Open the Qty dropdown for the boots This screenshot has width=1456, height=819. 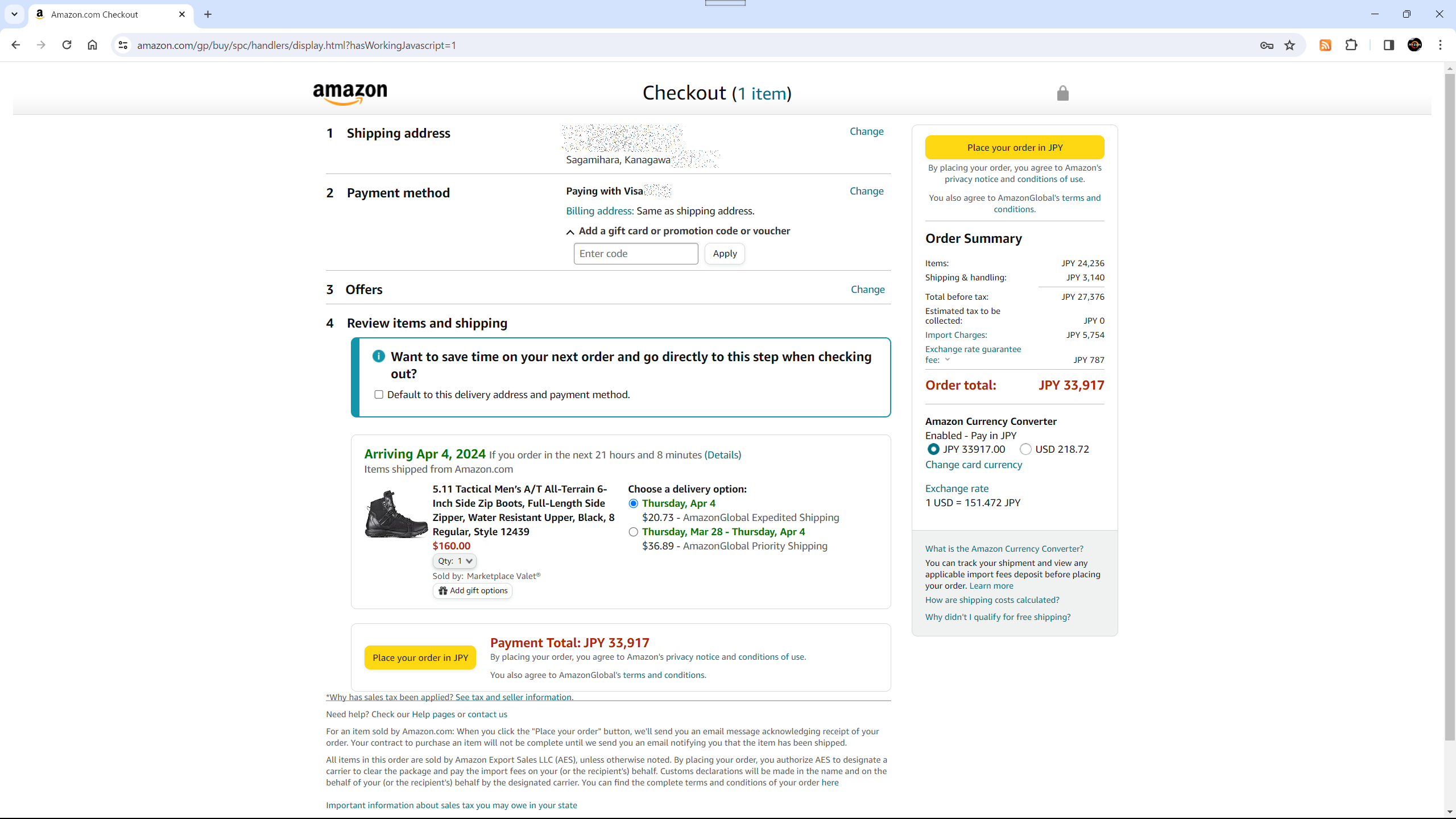(454, 561)
